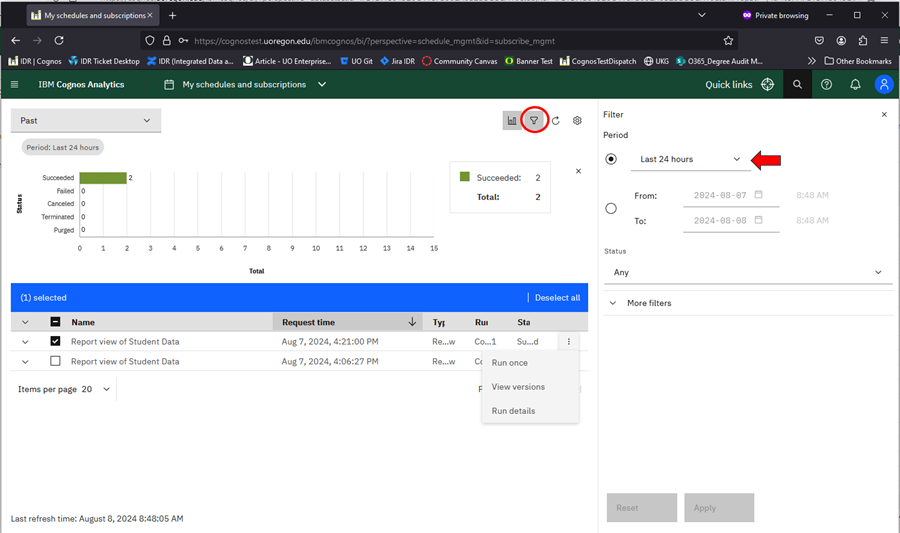
Task: Open the Past view dropdown
Action: [86, 120]
